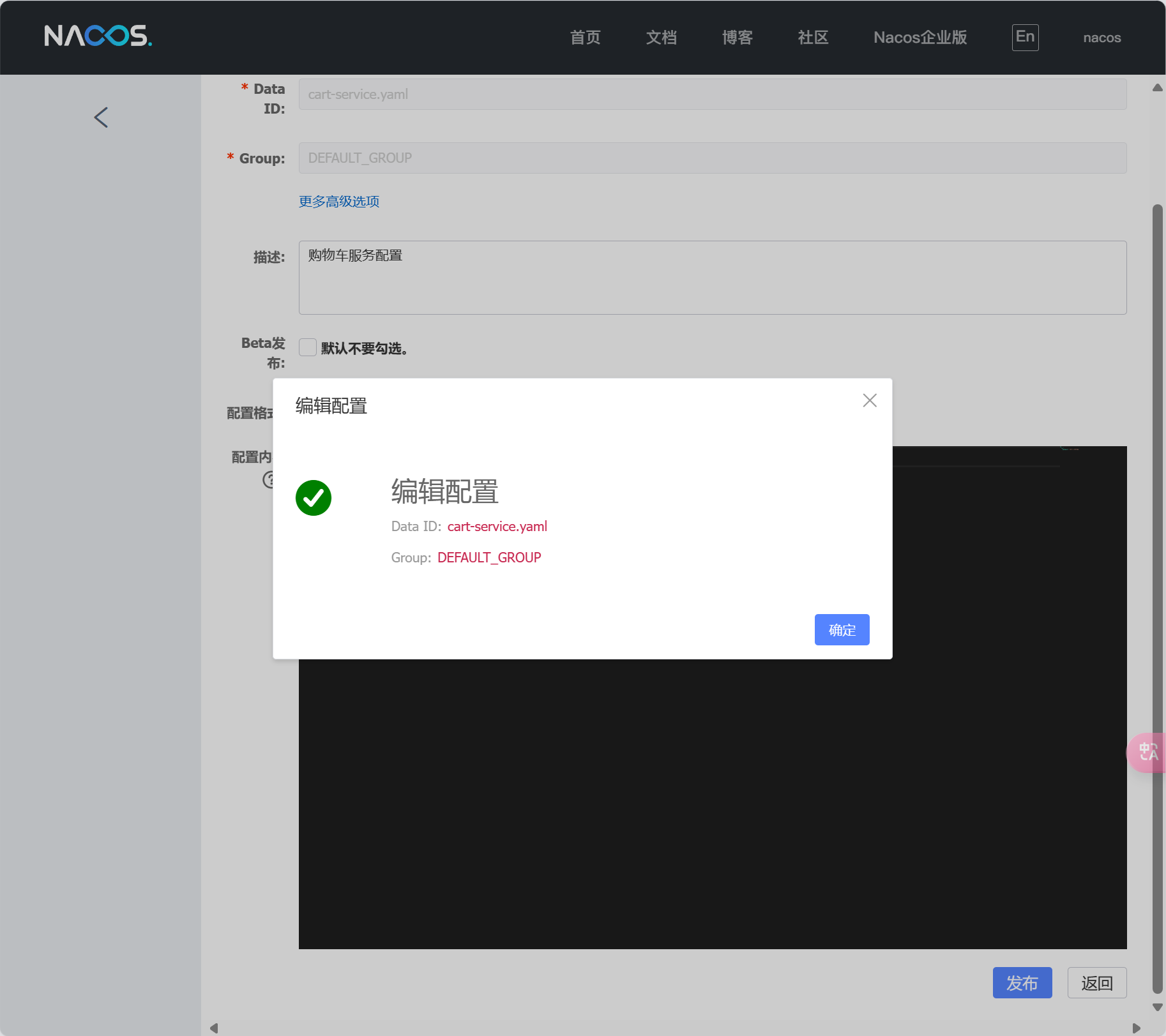
Task: Click the Nacos logo
Action: pos(98,36)
